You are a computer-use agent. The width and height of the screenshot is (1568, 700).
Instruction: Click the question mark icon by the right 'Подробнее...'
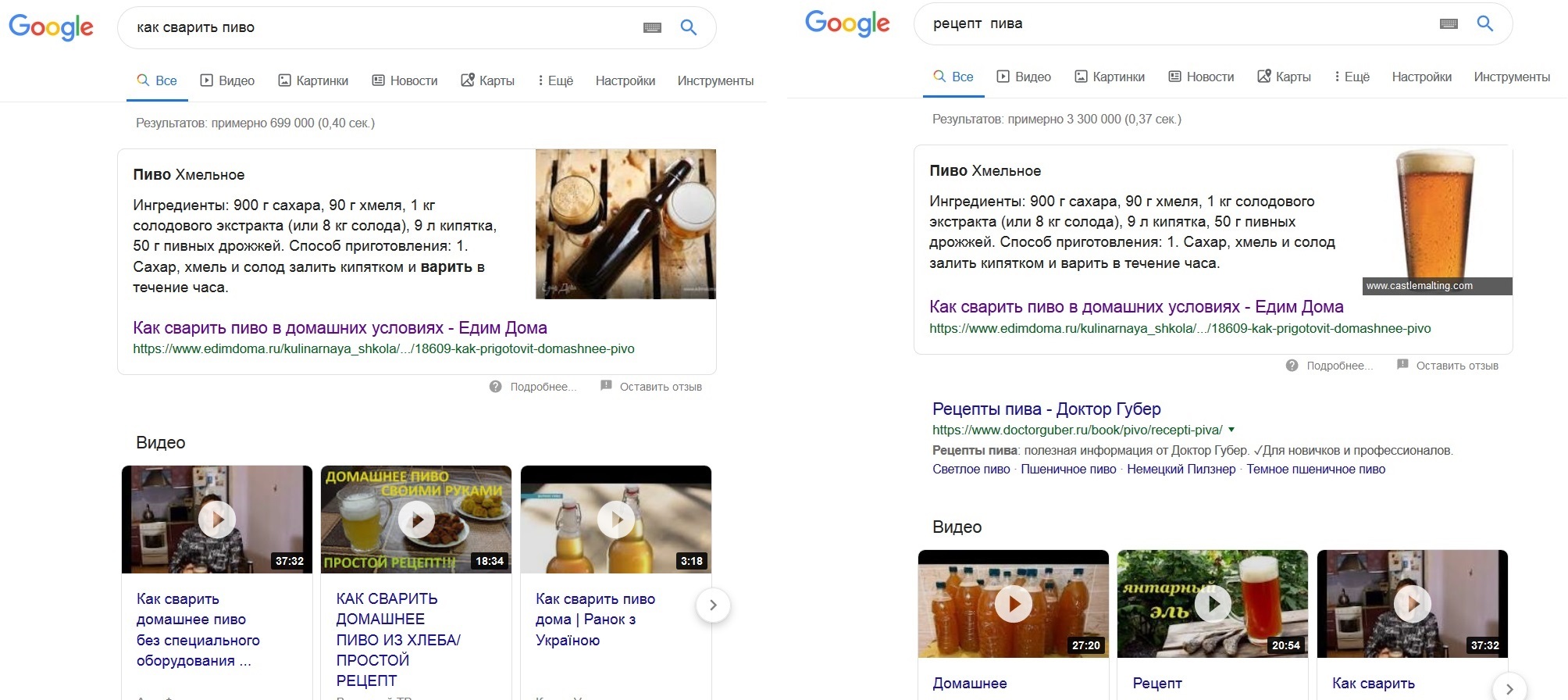1292,366
